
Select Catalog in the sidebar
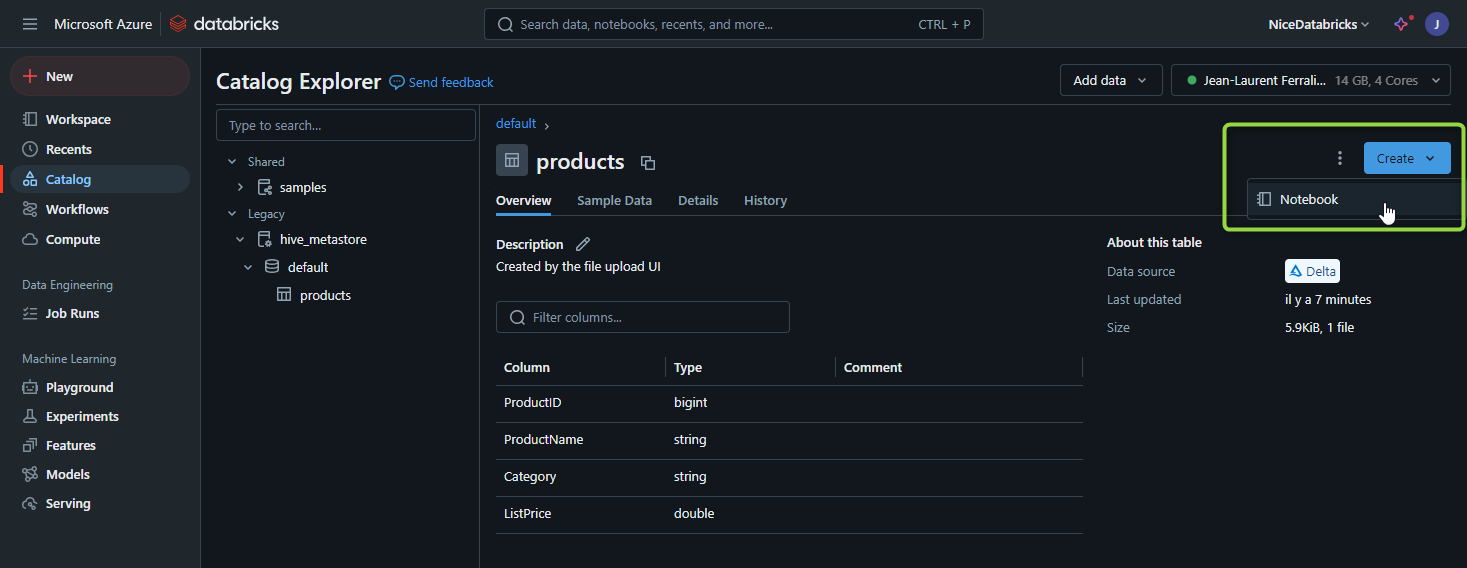click(x=100, y=179)
